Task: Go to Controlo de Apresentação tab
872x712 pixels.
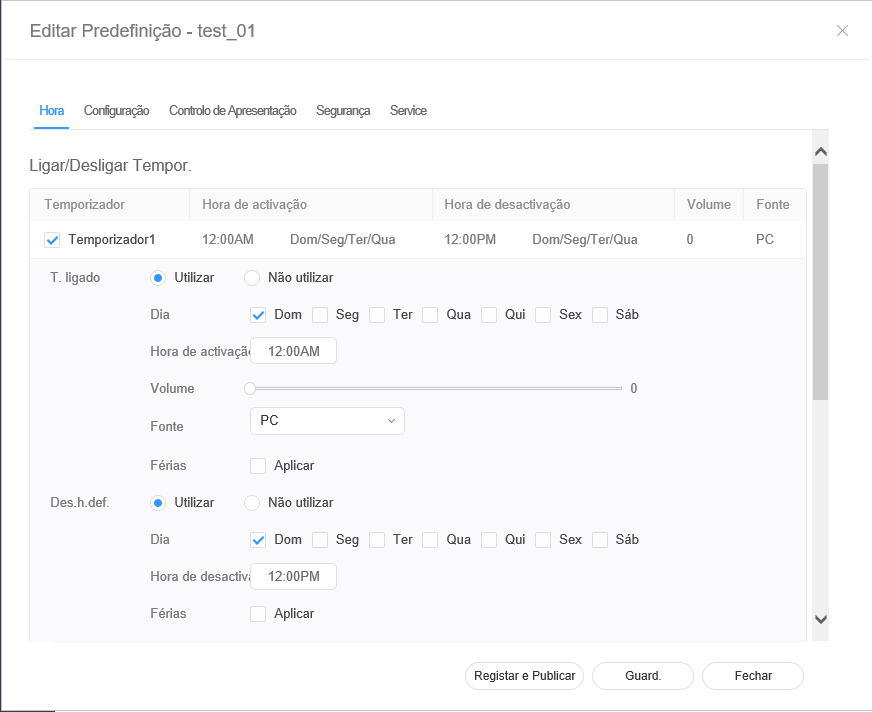Action: point(232,111)
